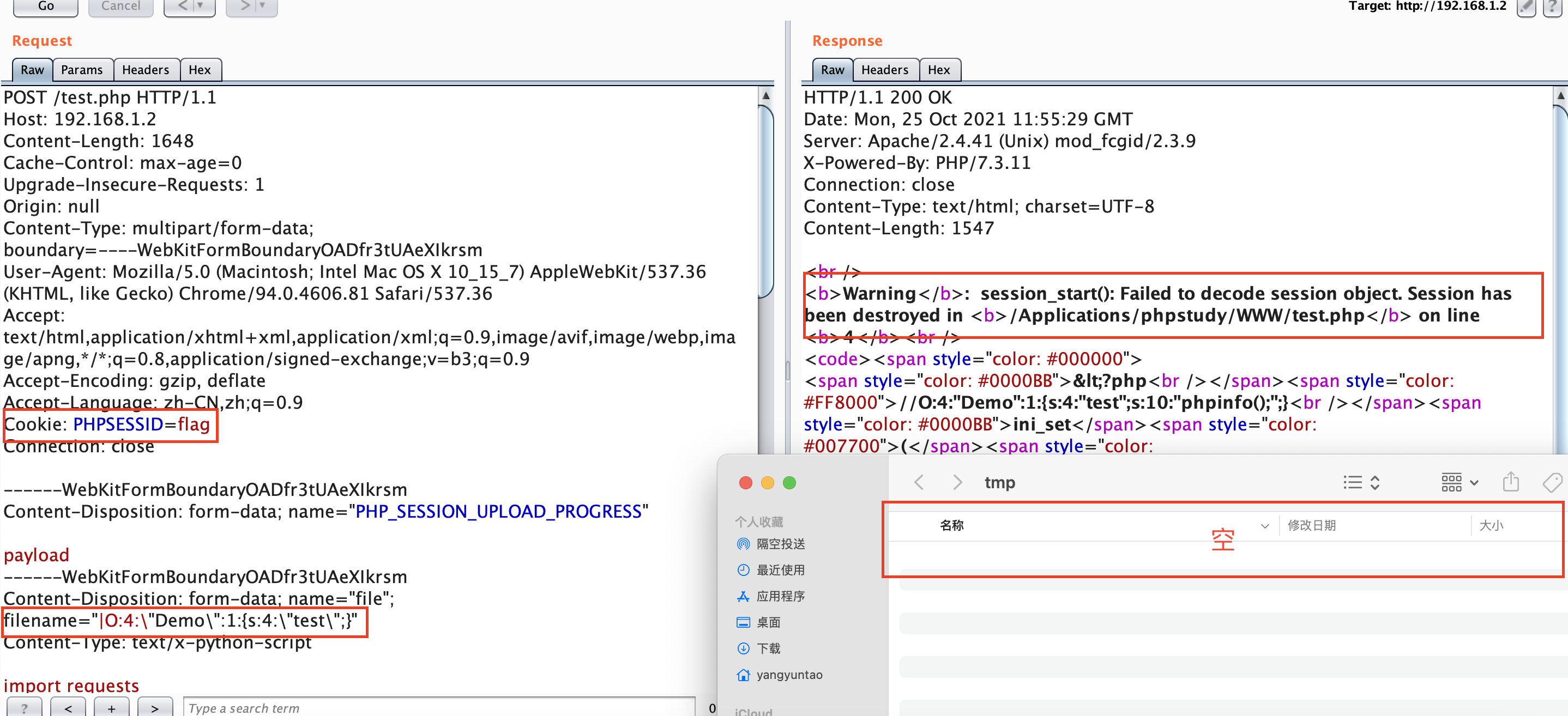The height and width of the screenshot is (716, 1568).
Task: Click the edit target pencil icon
Action: click(x=1526, y=7)
